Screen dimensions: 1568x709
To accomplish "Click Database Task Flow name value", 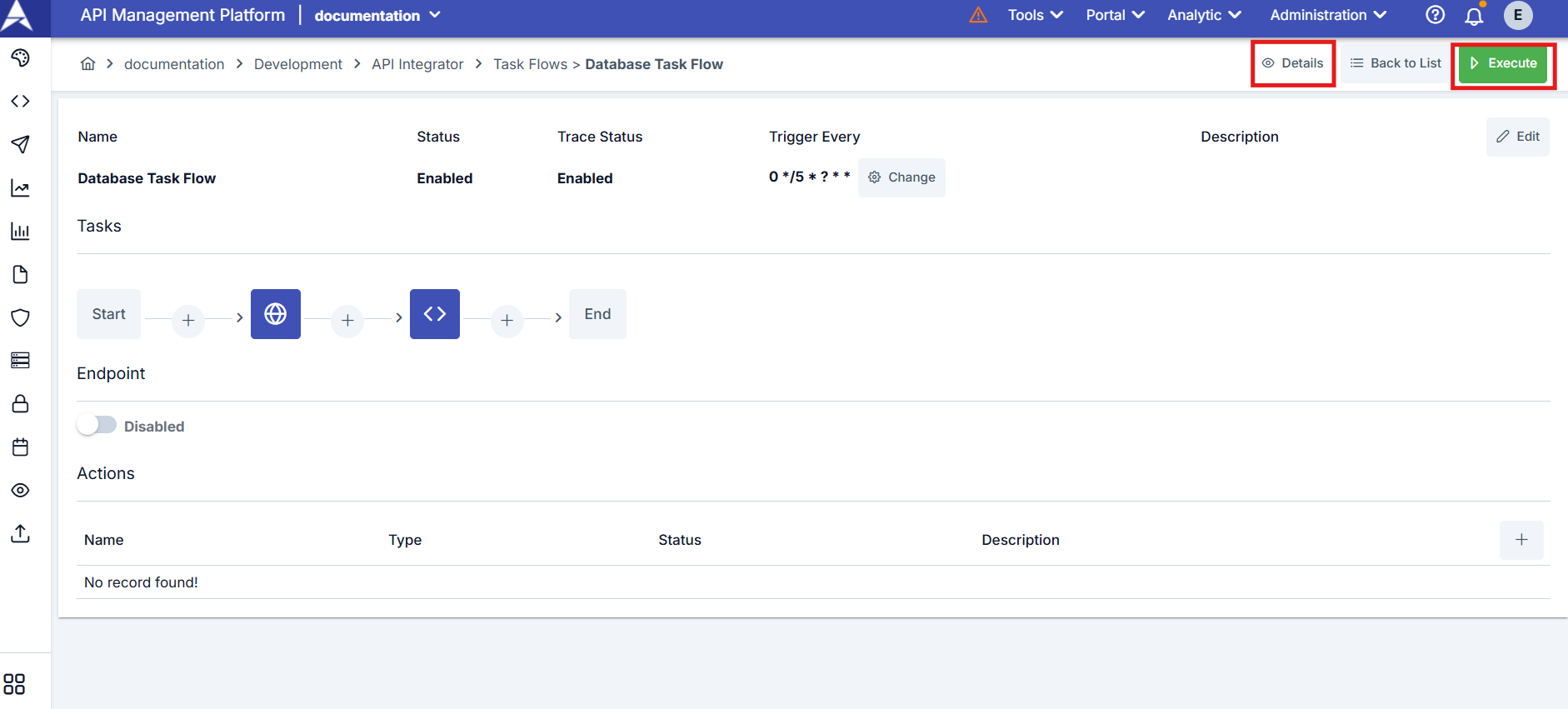I will pyautogui.click(x=147, y=178).
